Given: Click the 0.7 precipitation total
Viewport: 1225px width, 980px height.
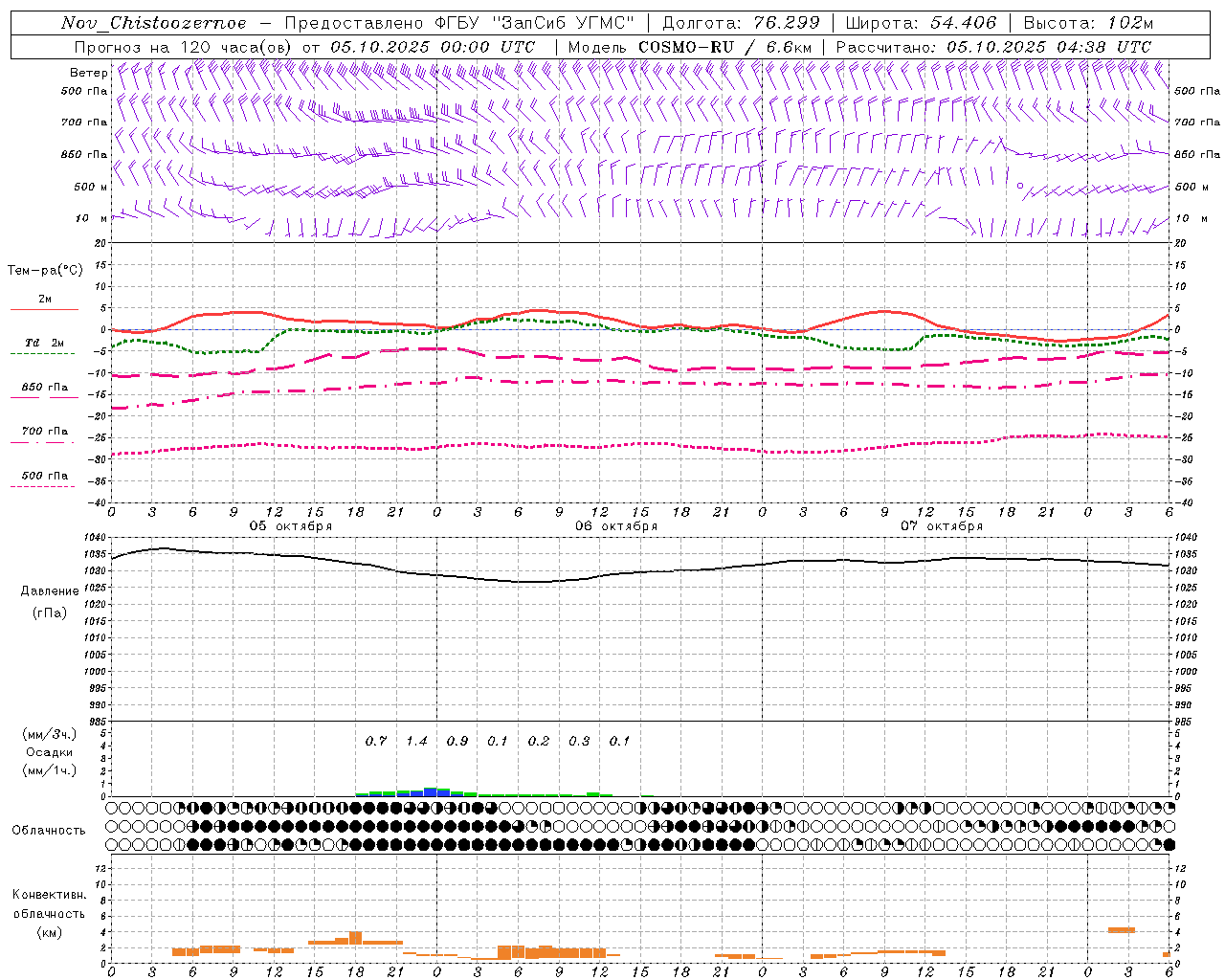Looking at the screenshot, I should coord(376,741).
